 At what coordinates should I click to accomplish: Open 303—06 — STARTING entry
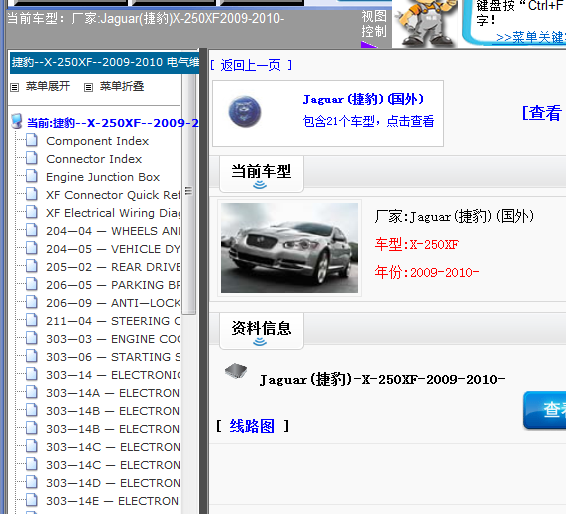click(113, 357)
